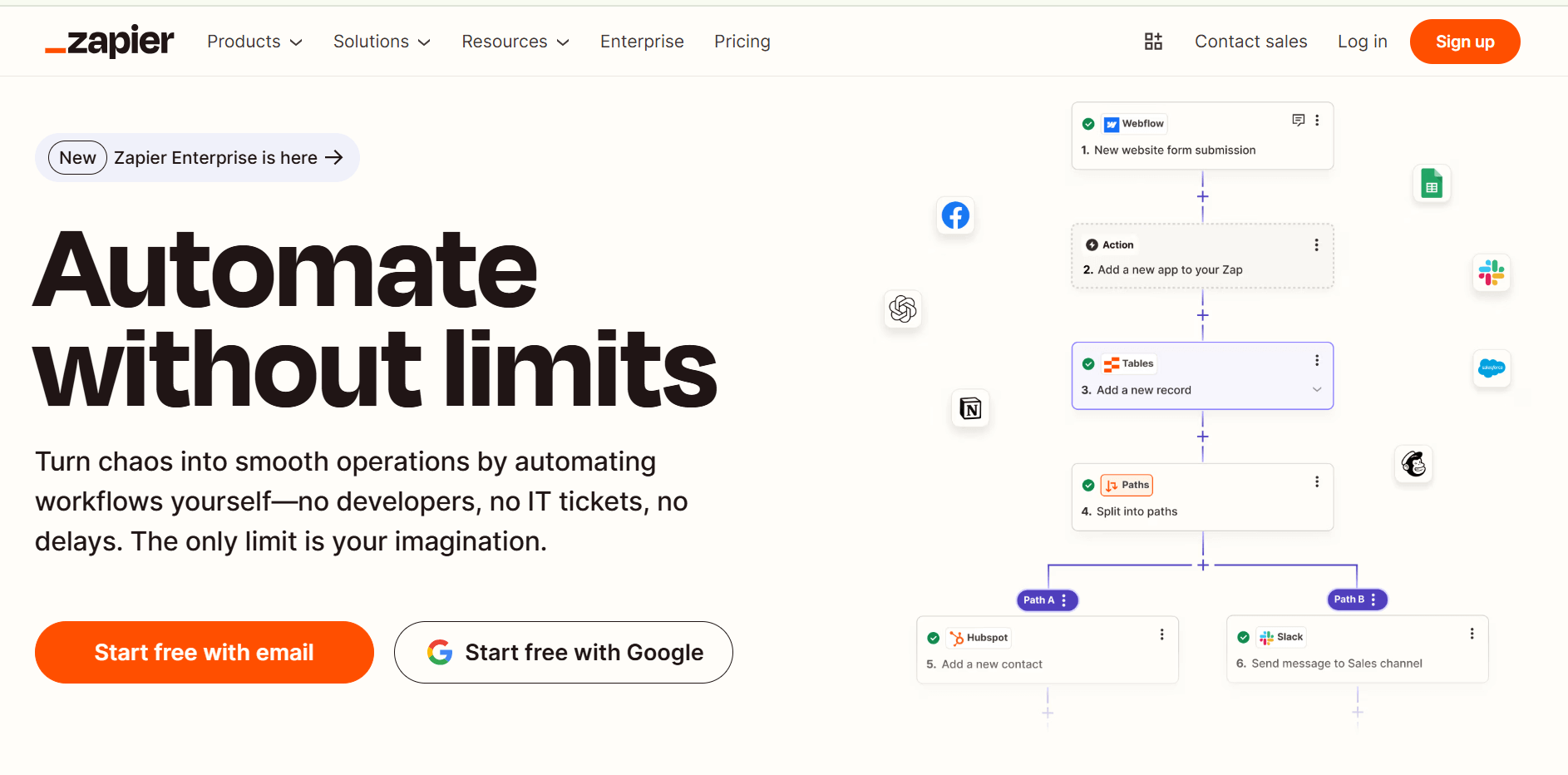Open comment icon on Webflow step
Image resolution: width=1568 pixels, height=775 pixels.
[1299, 121]
